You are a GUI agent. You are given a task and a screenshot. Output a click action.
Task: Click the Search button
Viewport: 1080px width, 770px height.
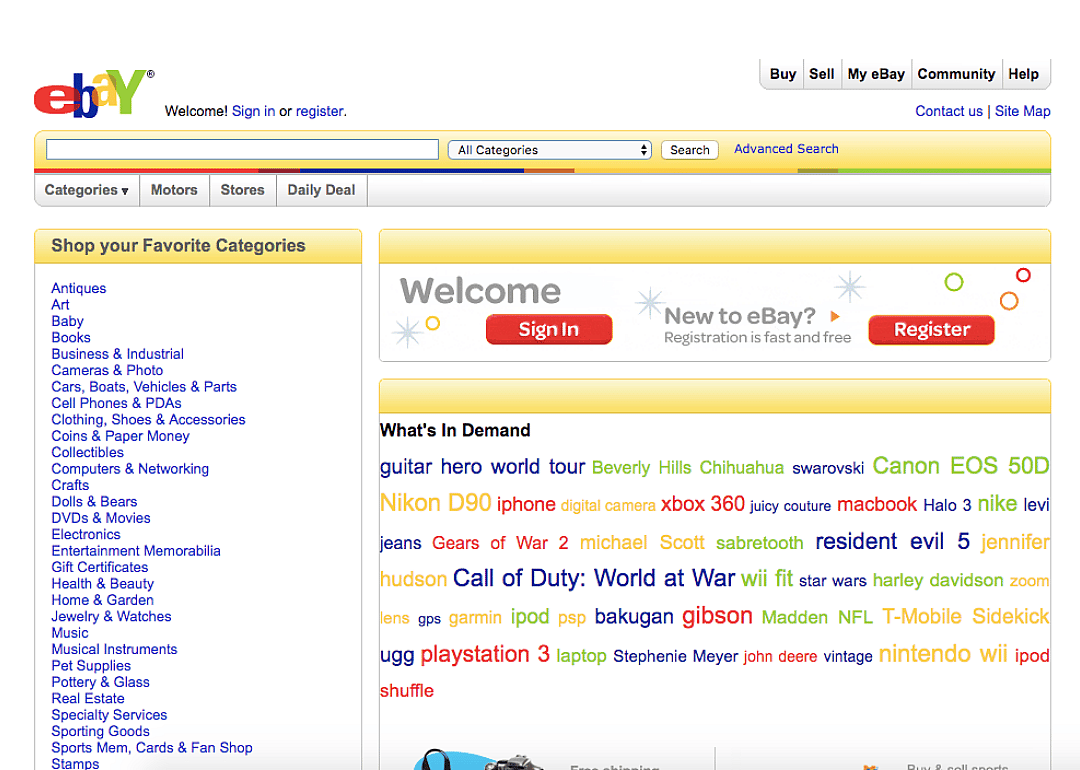coord(689,149)
